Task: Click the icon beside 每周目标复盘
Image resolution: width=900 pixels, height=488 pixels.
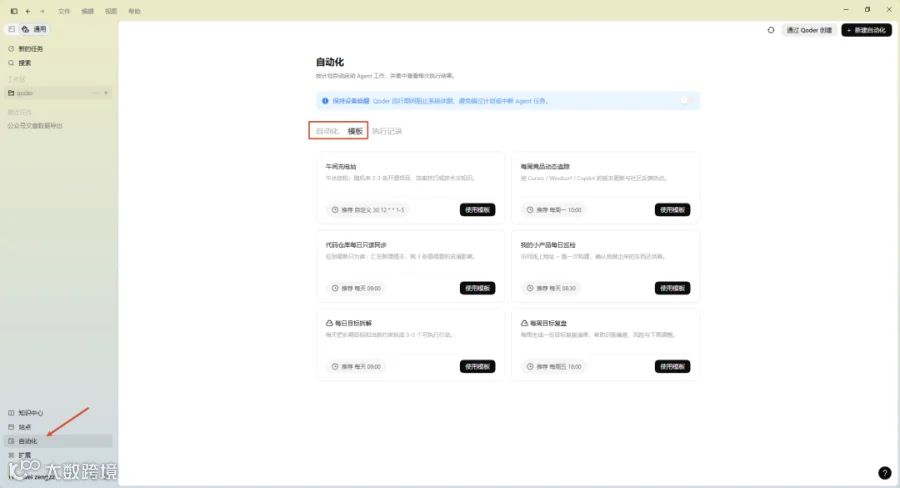Action: (525, 323)
